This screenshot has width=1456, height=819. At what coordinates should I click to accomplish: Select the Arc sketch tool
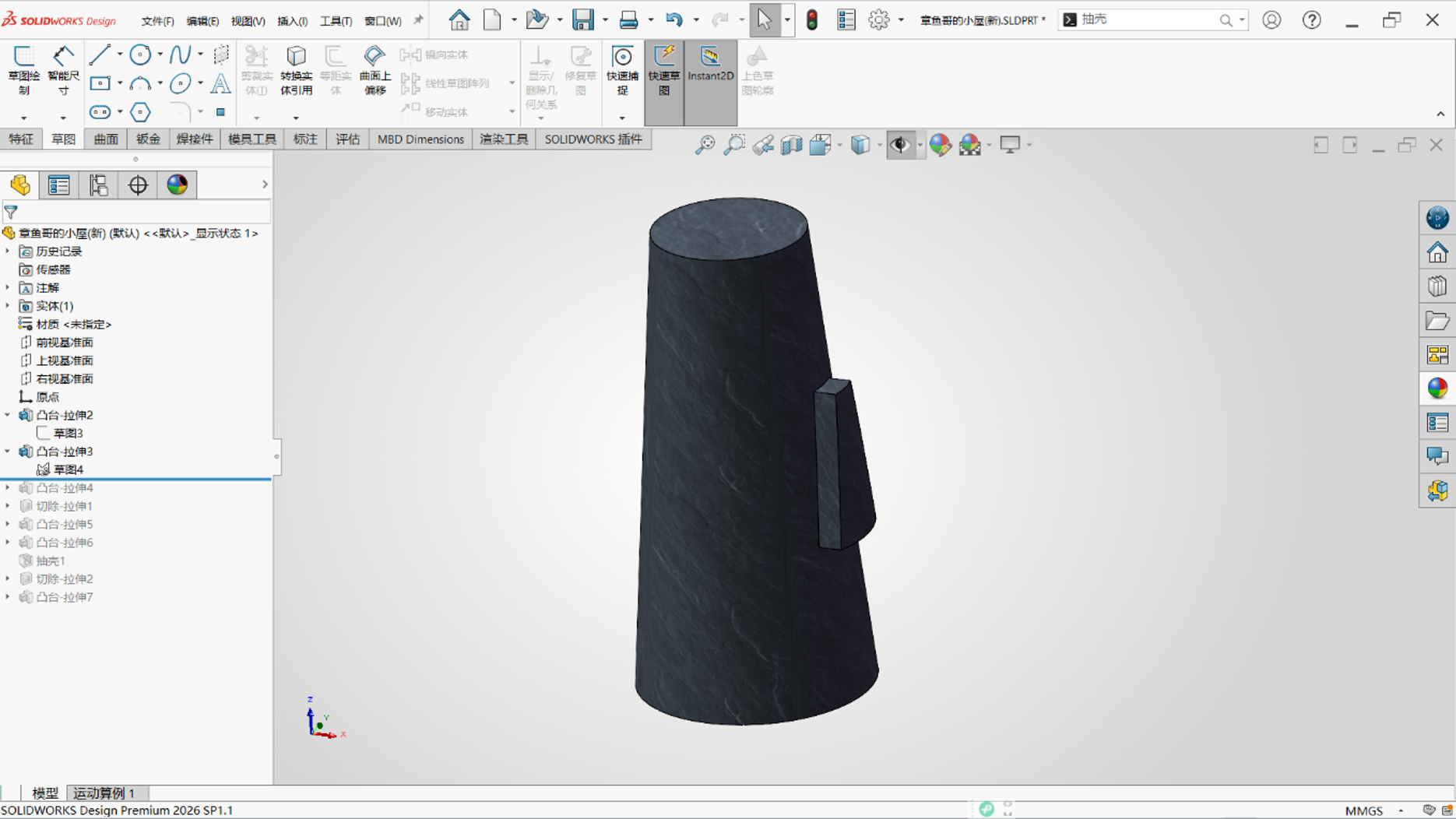(x=140, y=83)
